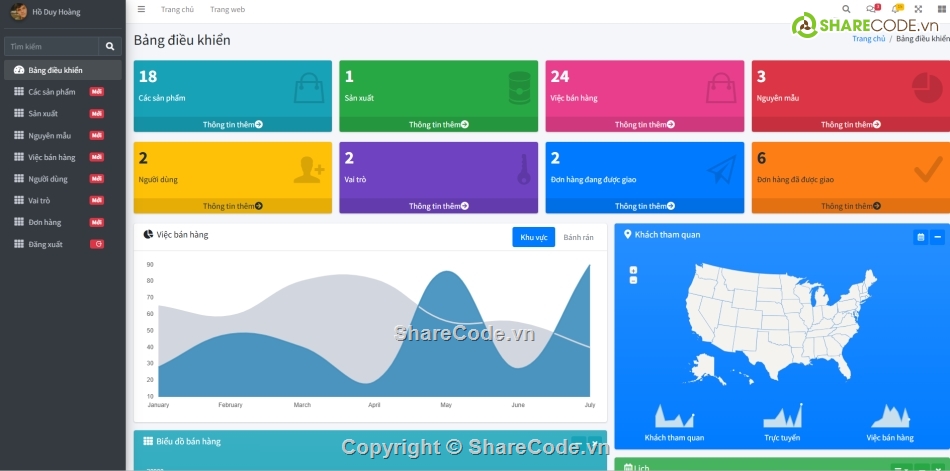950x471 pixels.
Task: Click the Trang chủ breadcrumb link
Action: tap(868, 39)
